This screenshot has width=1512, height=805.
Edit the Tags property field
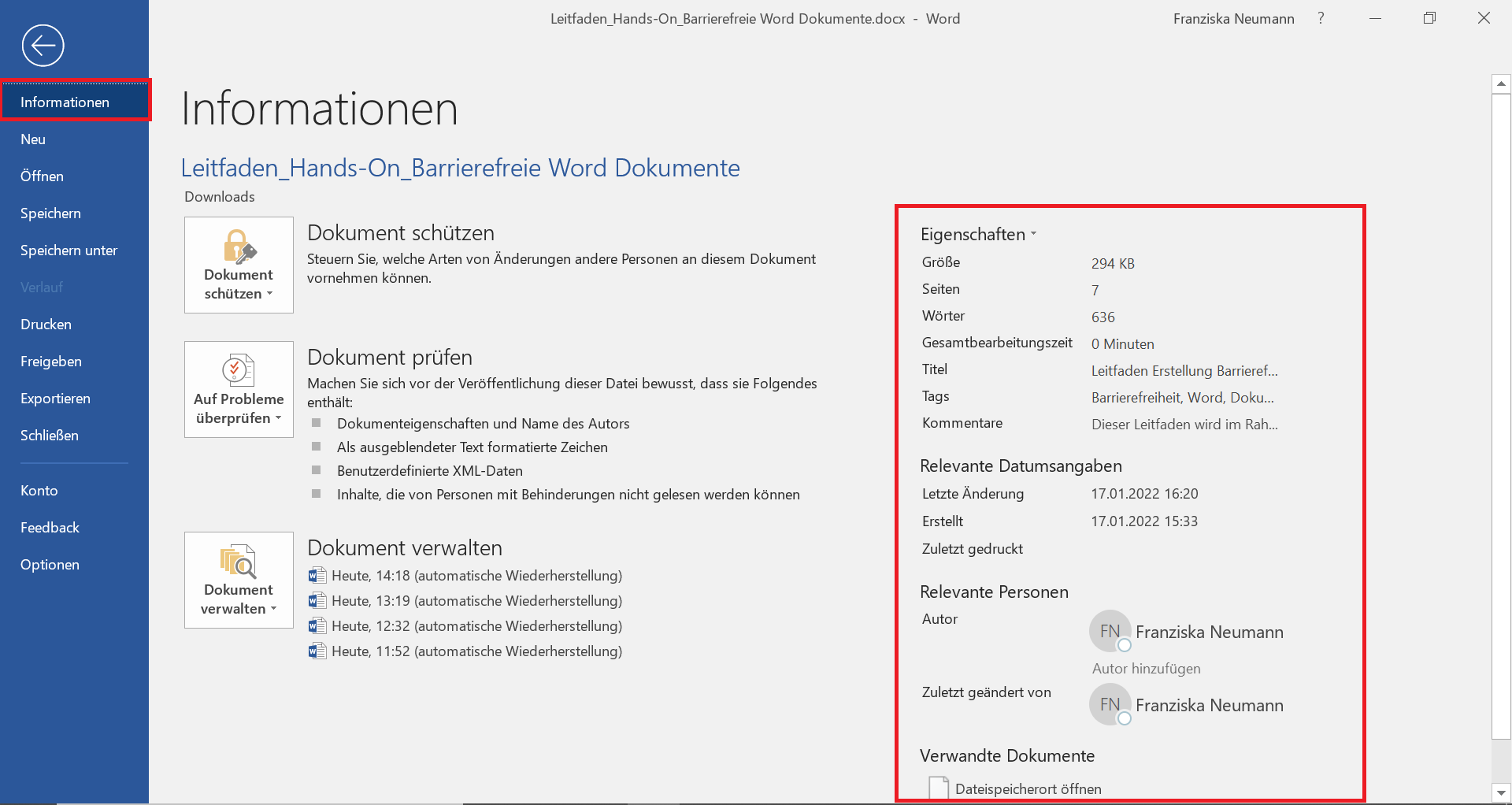(x=1181, y=397)
